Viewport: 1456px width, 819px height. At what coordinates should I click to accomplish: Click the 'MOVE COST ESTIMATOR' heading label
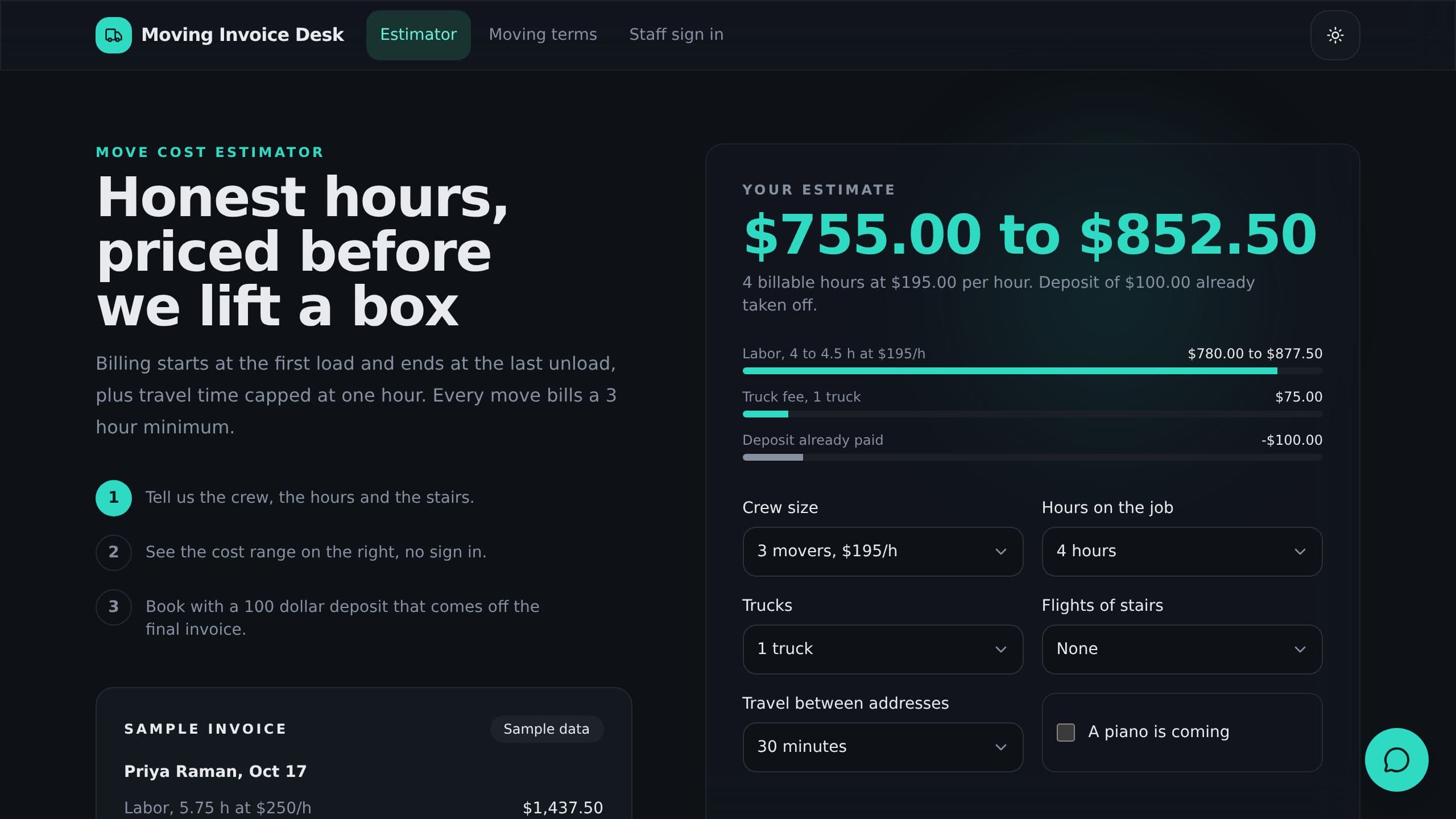[x=209, y=152]
